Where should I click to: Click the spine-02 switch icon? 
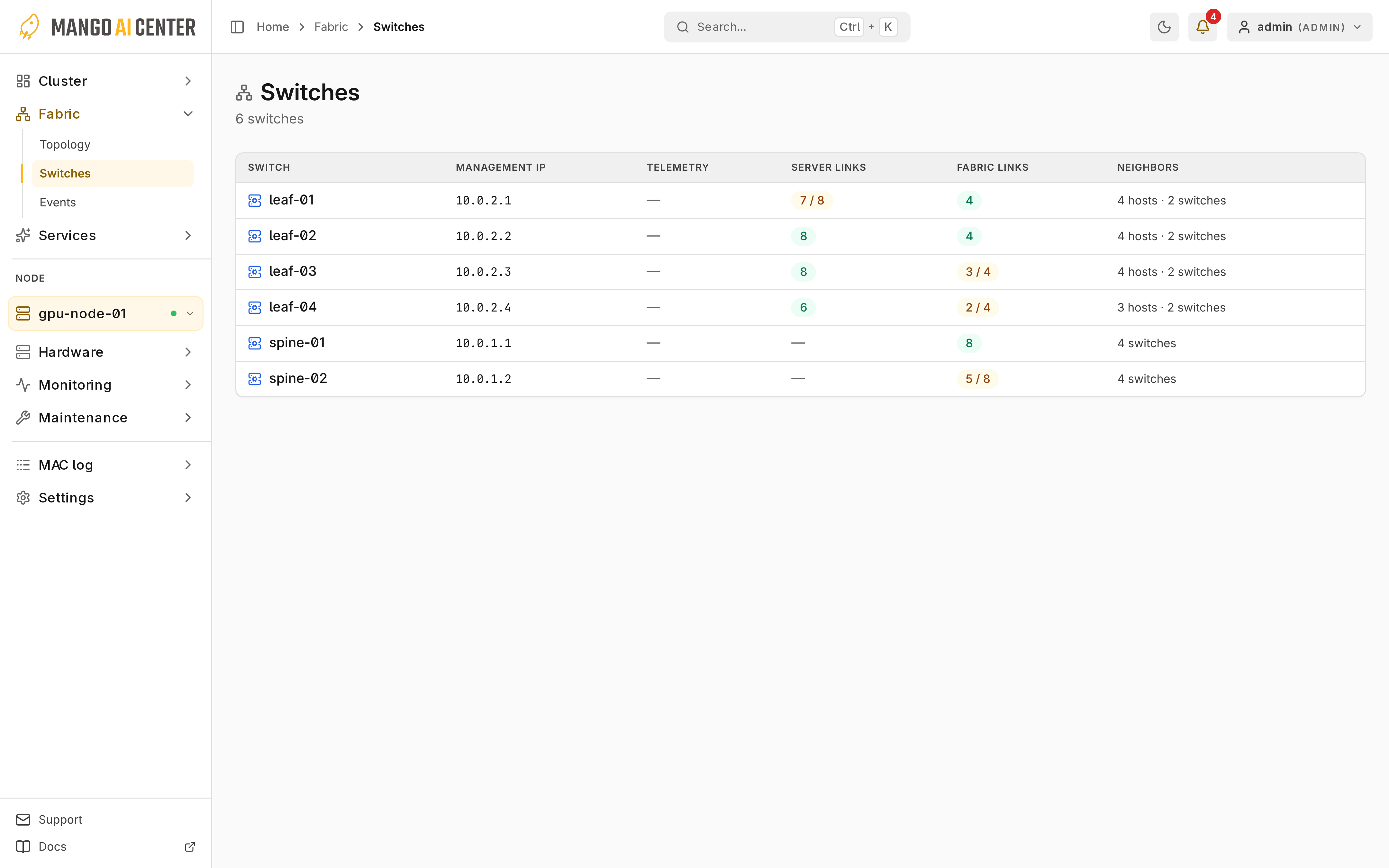254,378
